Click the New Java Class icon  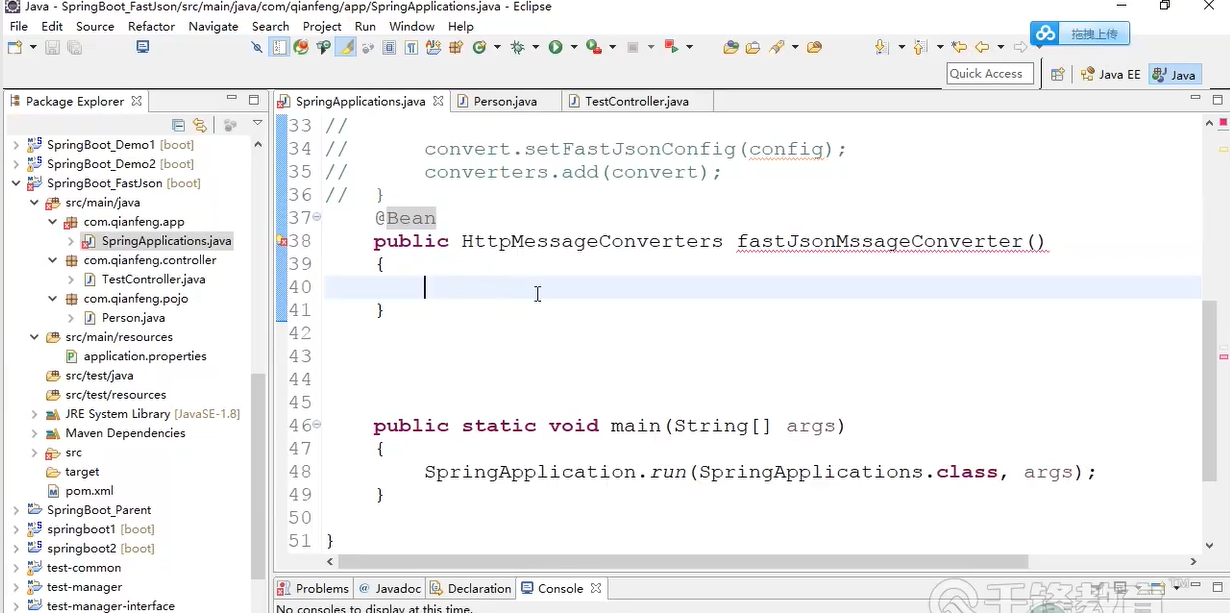479,47
